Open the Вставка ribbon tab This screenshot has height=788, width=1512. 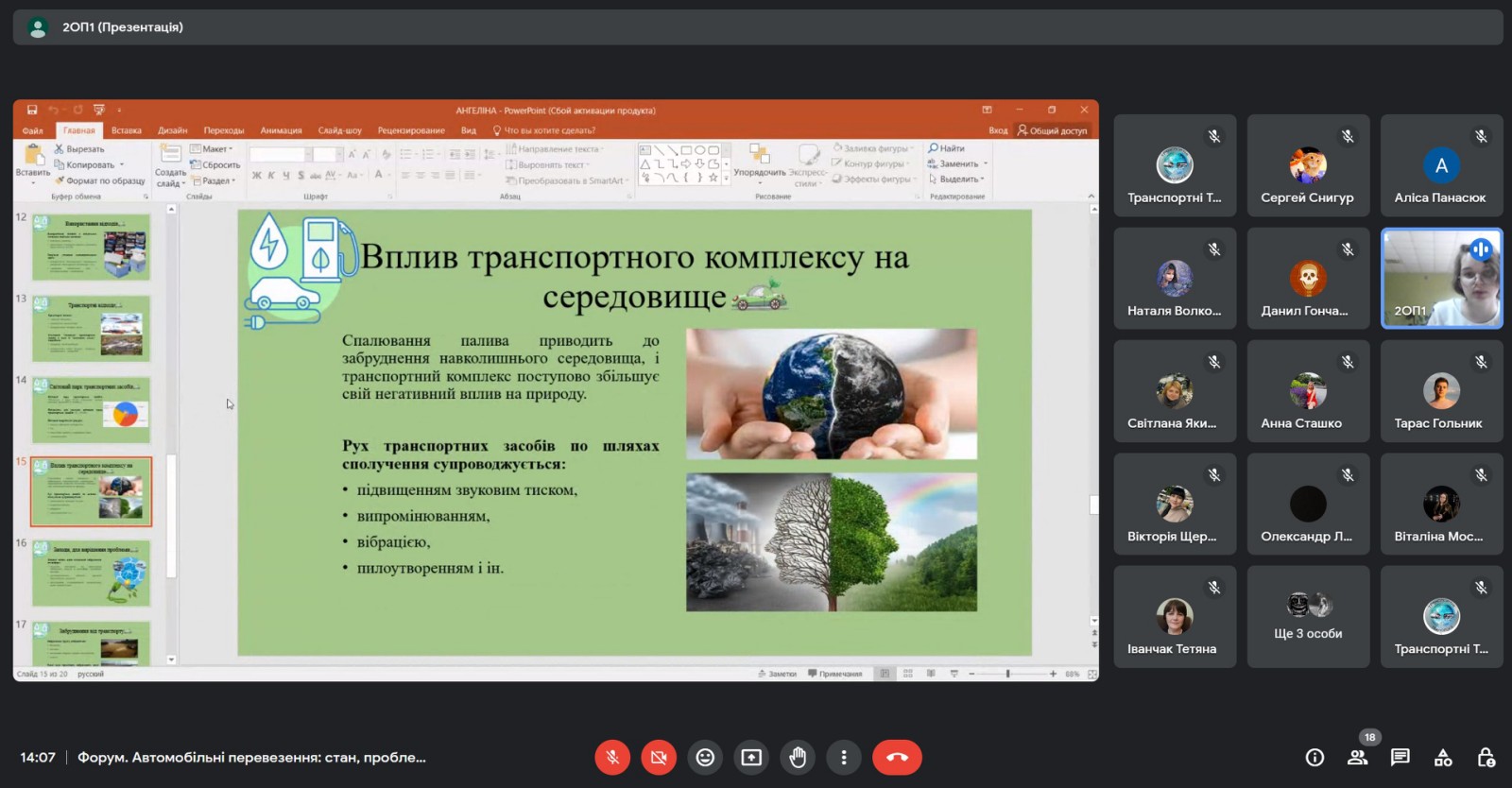pyautogui.click(x=126, y=130)
